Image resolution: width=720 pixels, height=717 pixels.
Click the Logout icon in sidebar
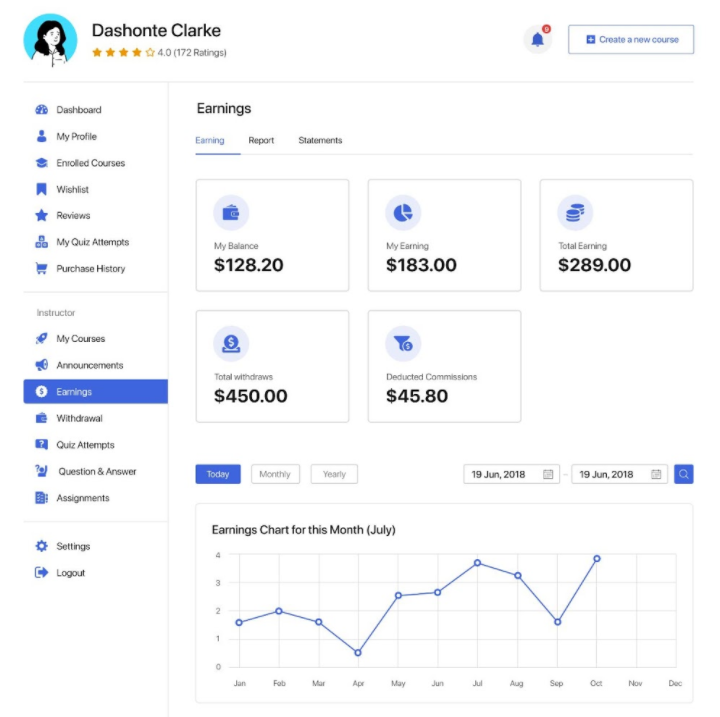click(x=41, y=573)
